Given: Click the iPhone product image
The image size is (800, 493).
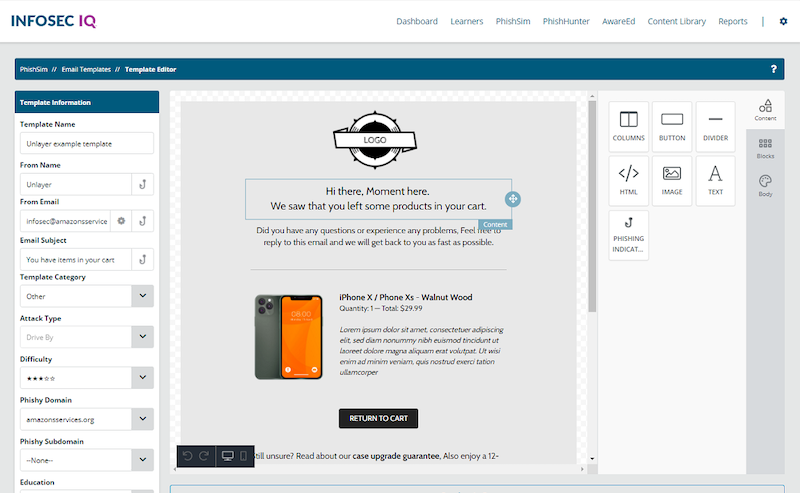Looking at the screenshot, I should (288, 337).
